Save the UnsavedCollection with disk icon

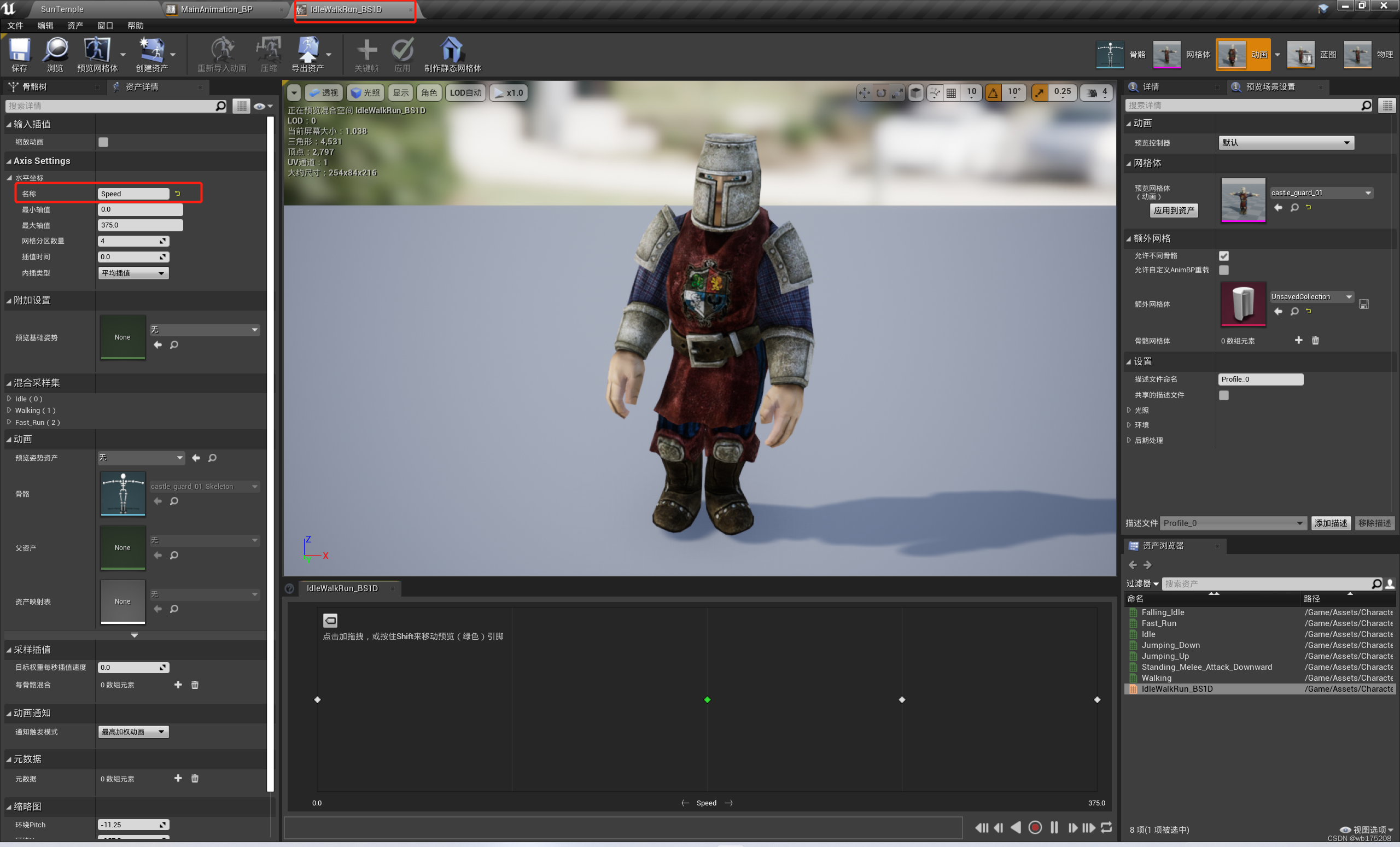click(1363, 304)
